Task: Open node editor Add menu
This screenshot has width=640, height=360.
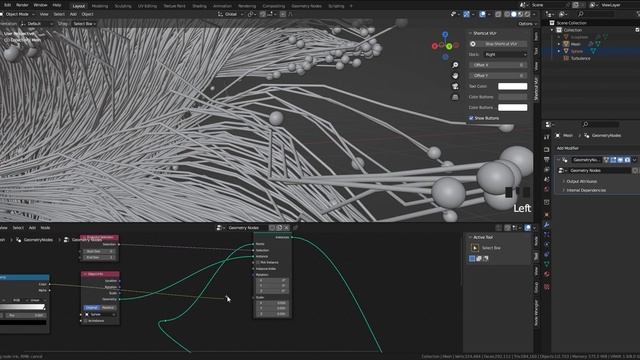Action: (x=32, y=228)
